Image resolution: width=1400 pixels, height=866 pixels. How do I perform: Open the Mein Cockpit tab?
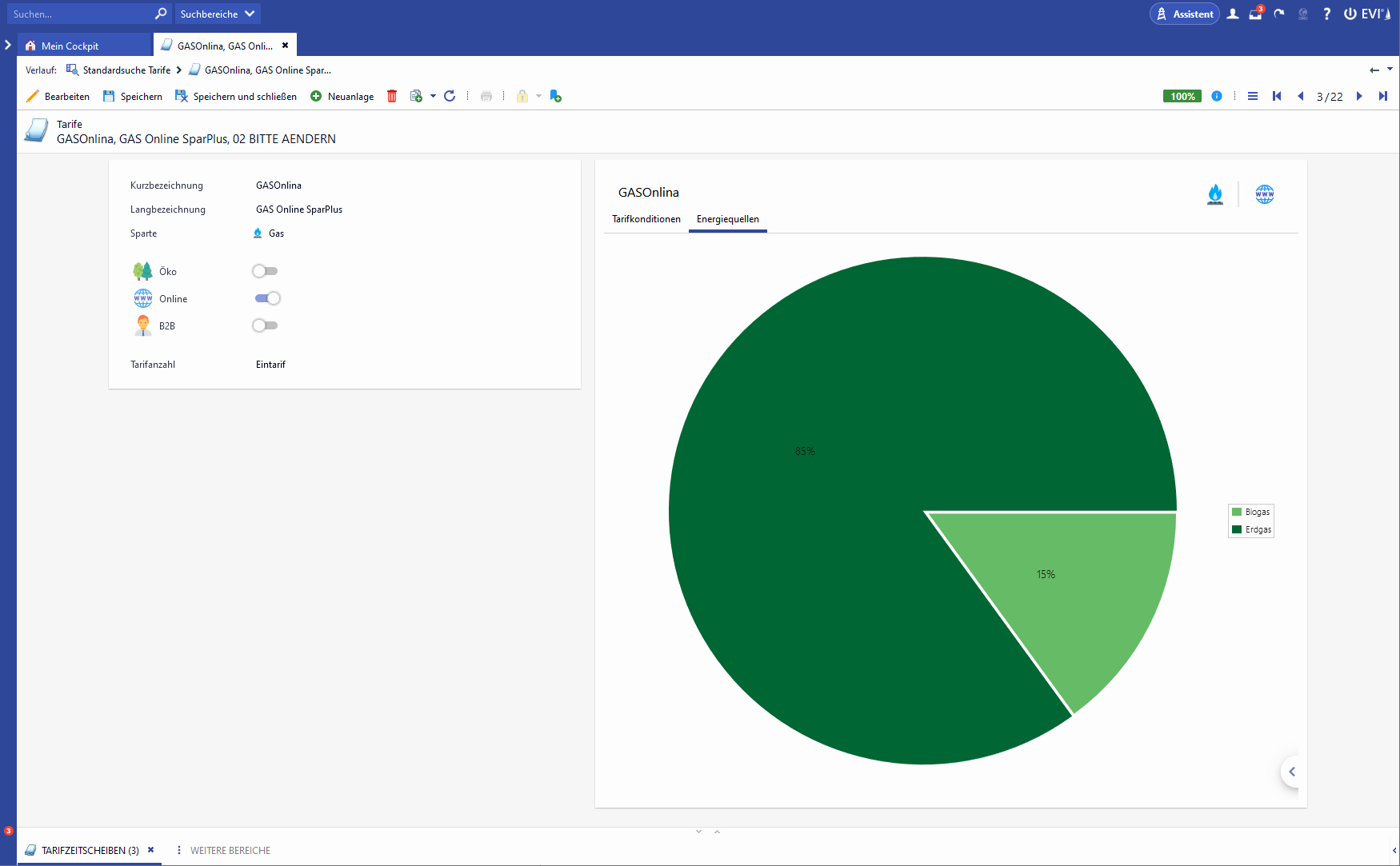tap(70, 46)
